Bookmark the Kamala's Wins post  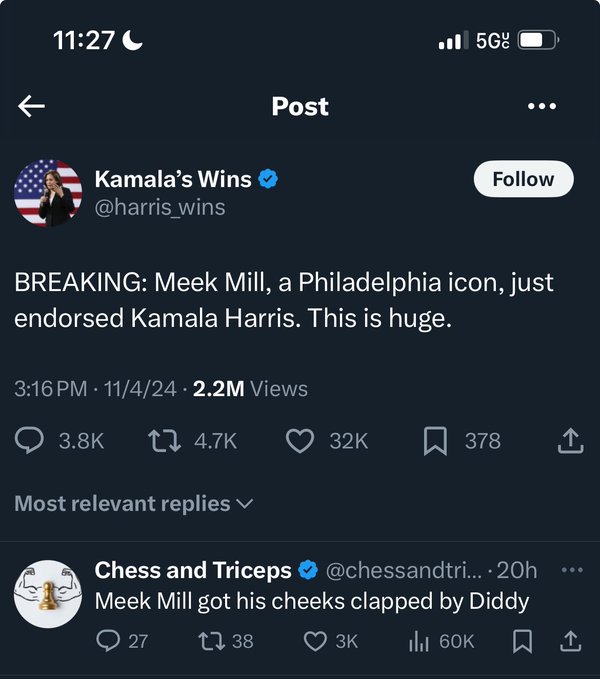click(435, 441)
